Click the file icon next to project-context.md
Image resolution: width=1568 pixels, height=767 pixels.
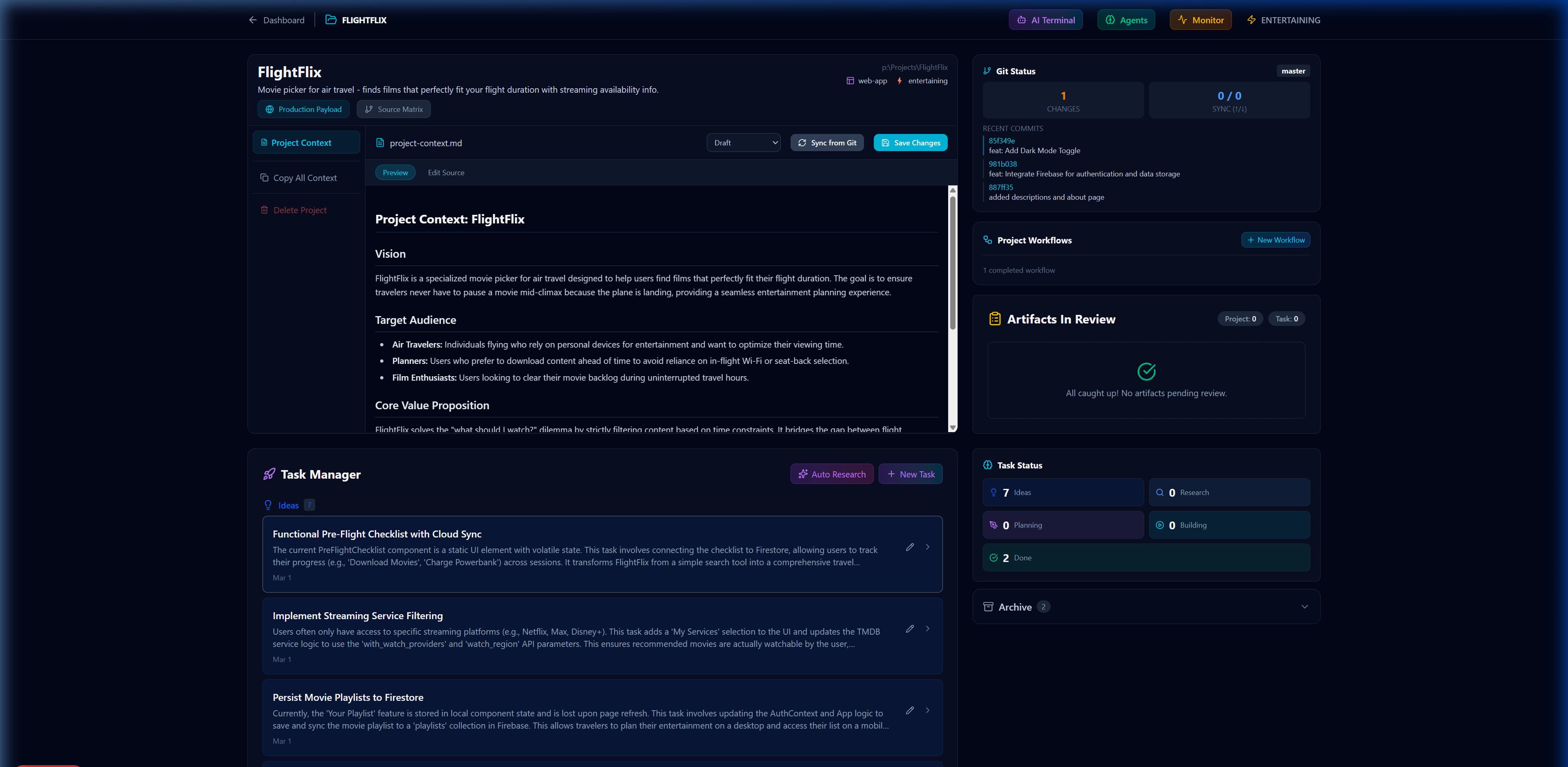tap(380, 143)
